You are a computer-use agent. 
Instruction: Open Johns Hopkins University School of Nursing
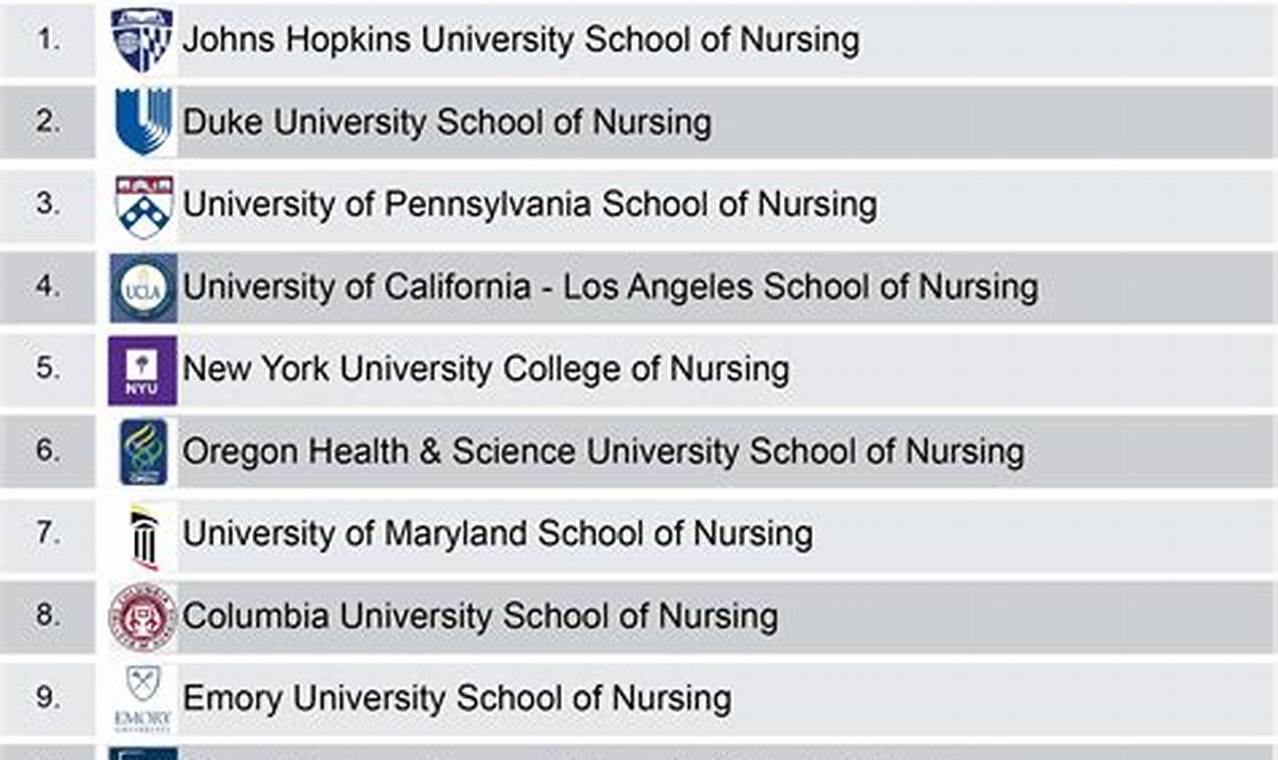[x=520, y=40]
